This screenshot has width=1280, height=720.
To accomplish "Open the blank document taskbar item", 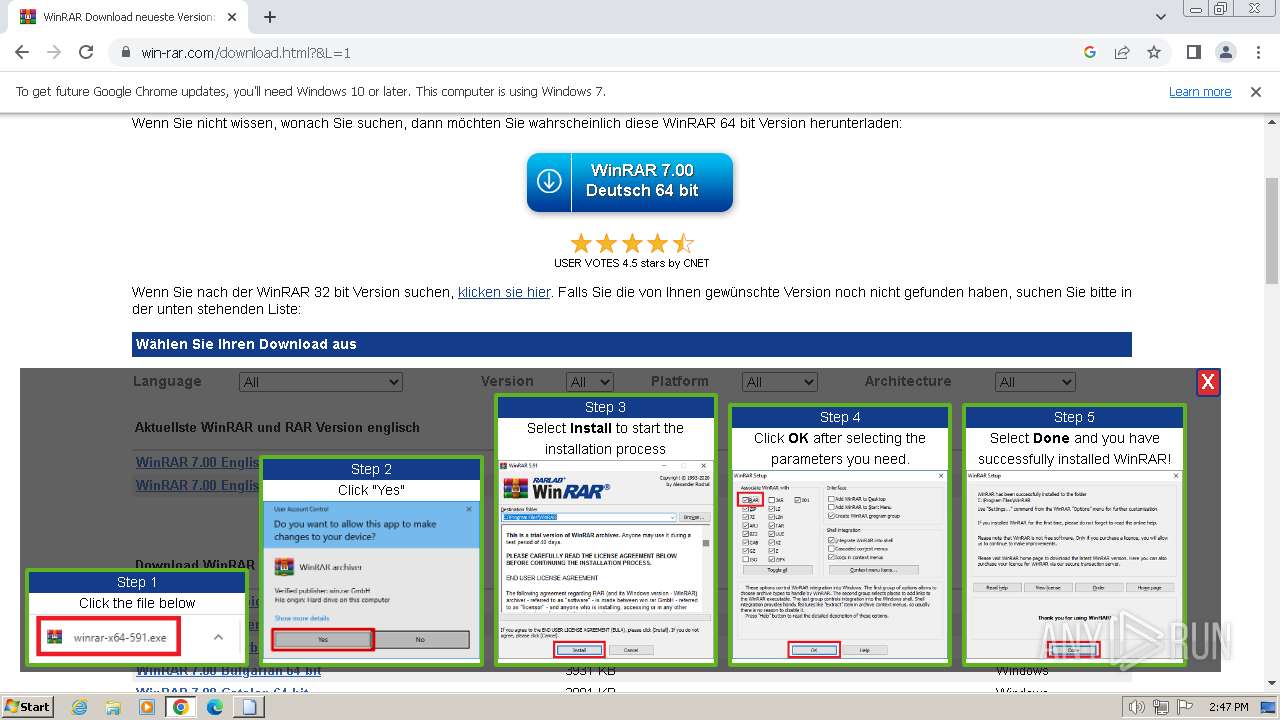I will coord(249,707).
